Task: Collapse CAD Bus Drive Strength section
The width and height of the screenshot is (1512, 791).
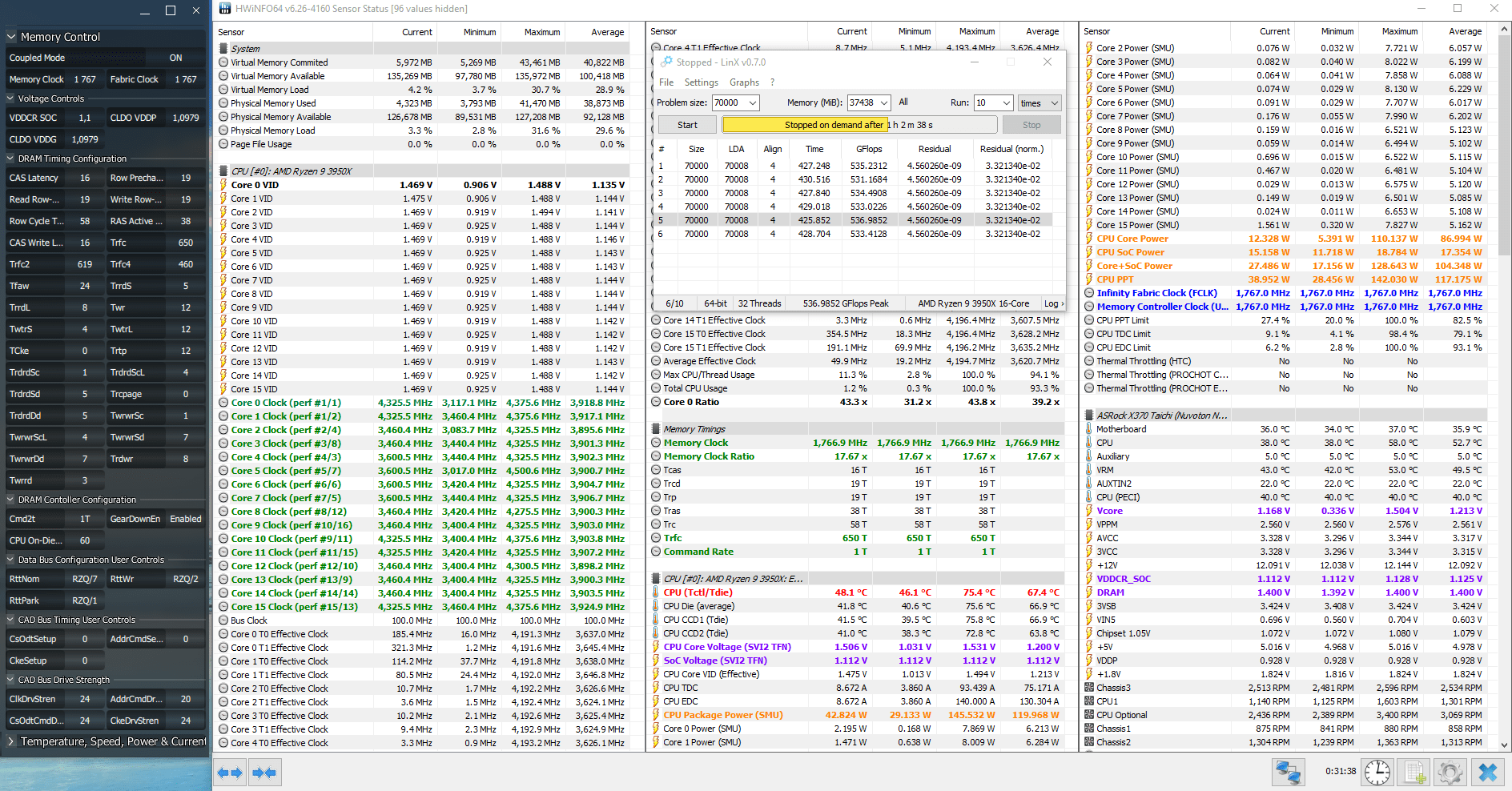Action: (11, 680)
